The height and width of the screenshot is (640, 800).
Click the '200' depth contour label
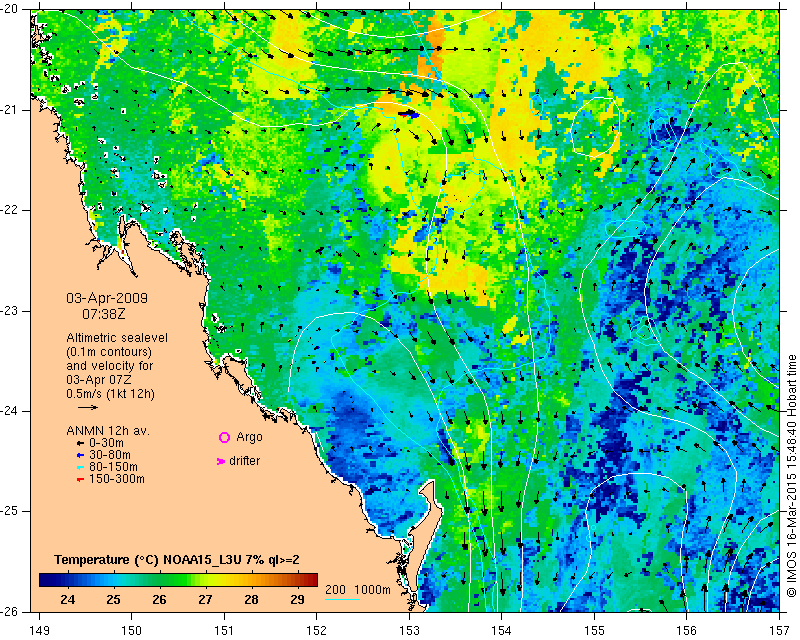pyautogui.click(x=335, y=589)
